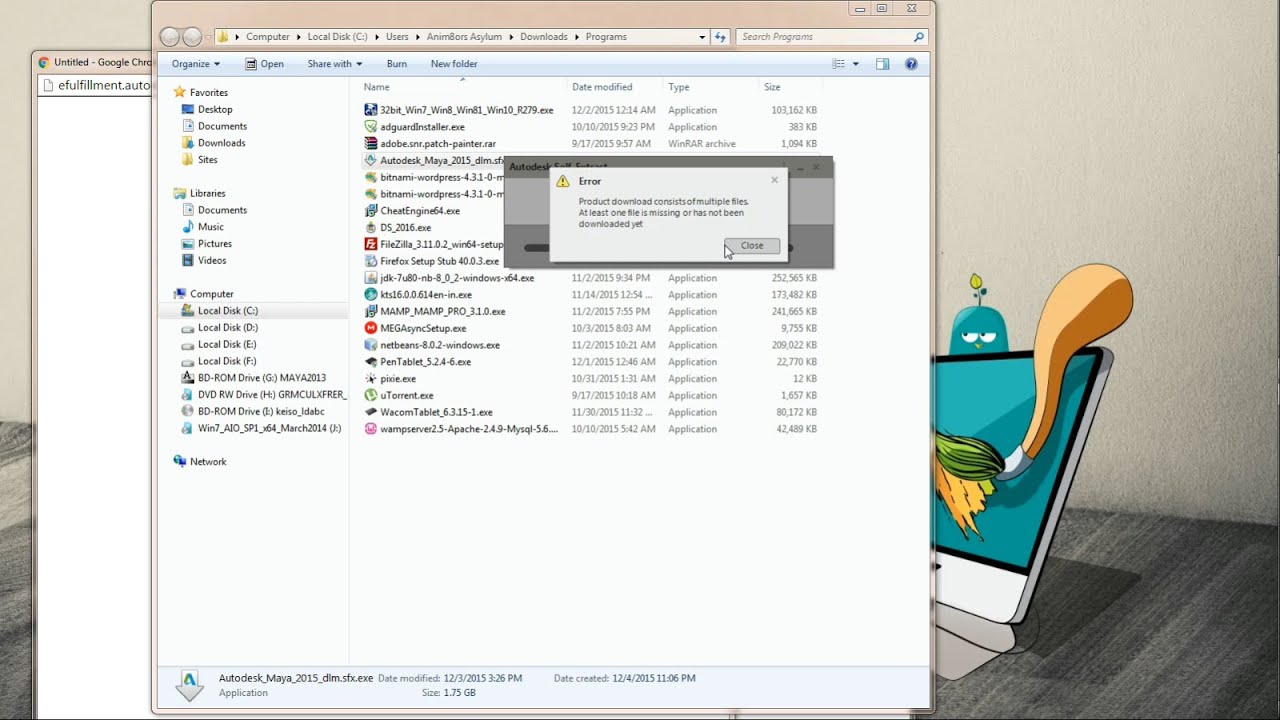
Task: Click the Untitled Google Chrome tab behind Explorer
Action: pos(95,62)
